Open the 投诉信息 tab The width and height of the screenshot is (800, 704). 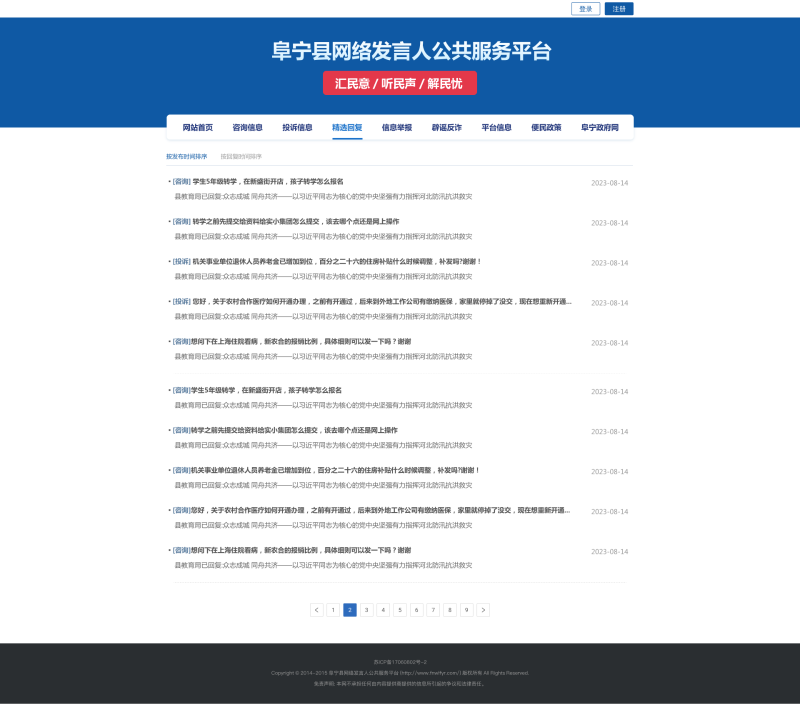[297, 128]
